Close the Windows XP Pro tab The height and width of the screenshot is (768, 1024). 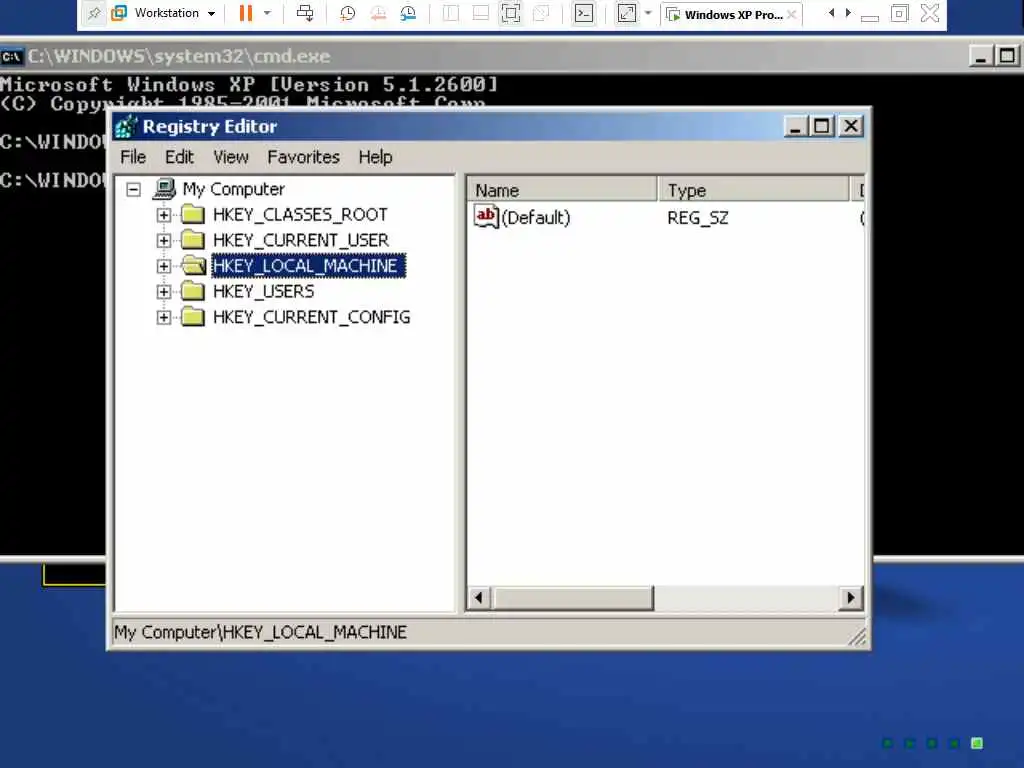pyautogui.click(x=792, y=14)
